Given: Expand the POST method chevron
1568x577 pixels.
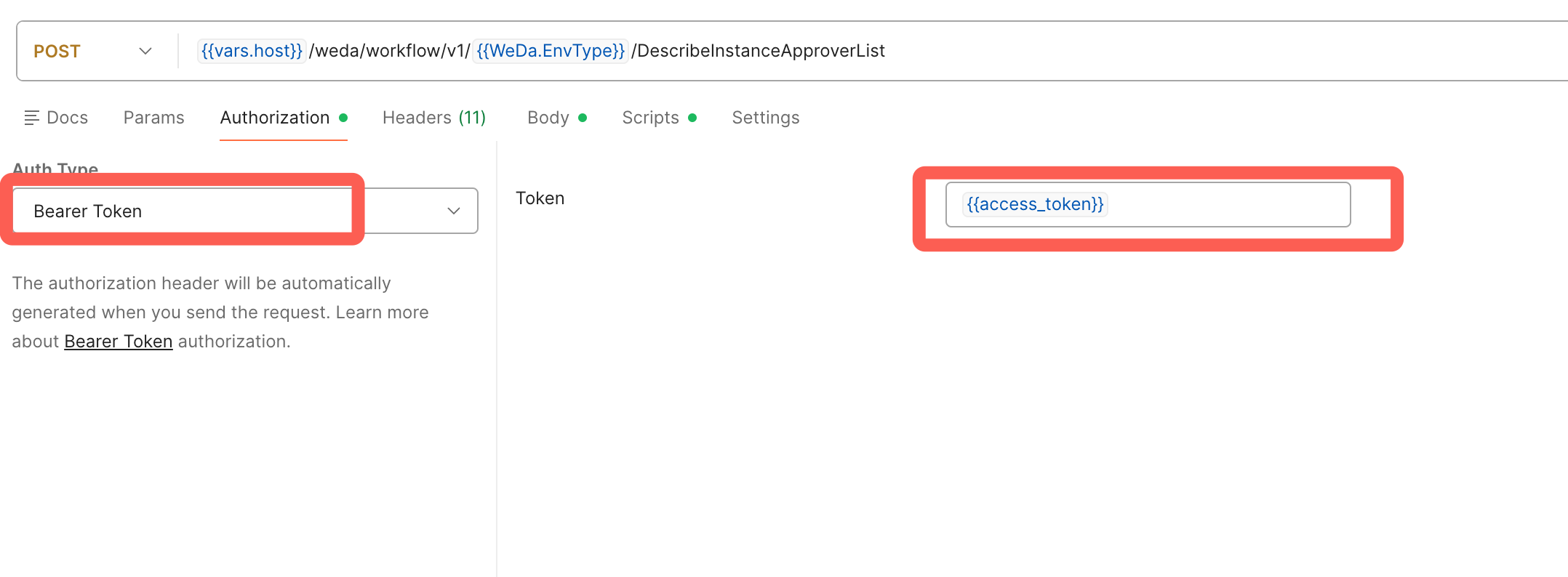Looking at the screenshot, I should pyautogui.click(x=145, y=51).
